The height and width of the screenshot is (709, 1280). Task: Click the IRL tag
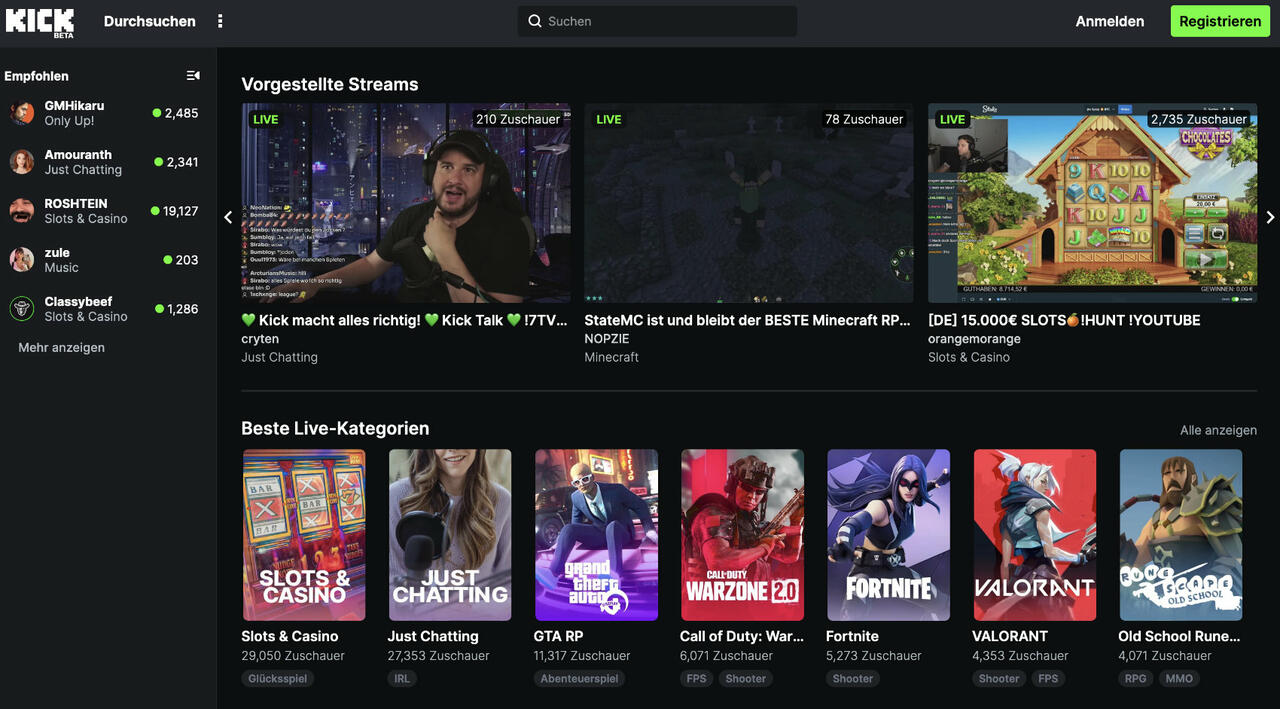click(x=402, y=678)
